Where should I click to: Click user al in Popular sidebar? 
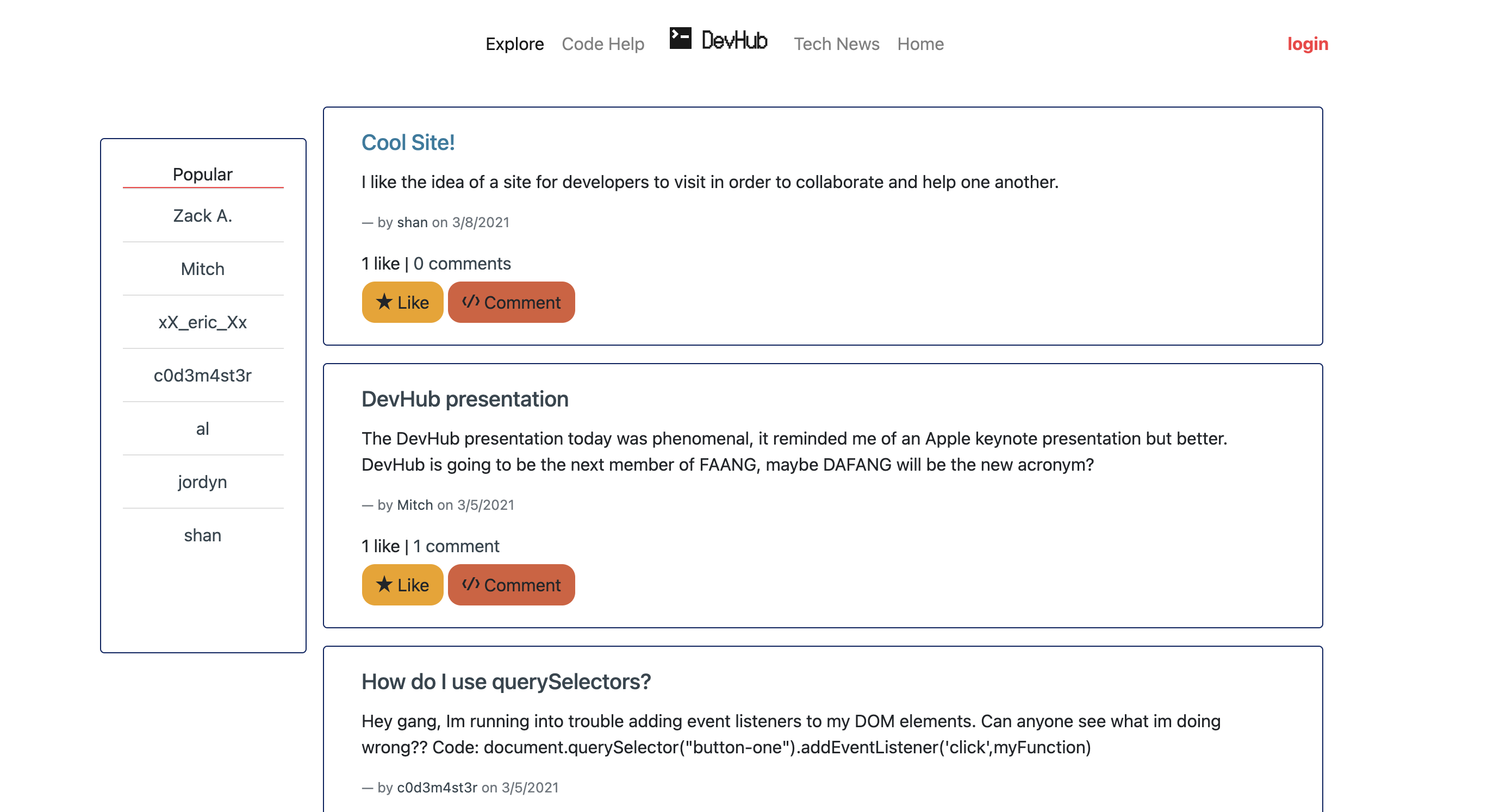[202, 429]
